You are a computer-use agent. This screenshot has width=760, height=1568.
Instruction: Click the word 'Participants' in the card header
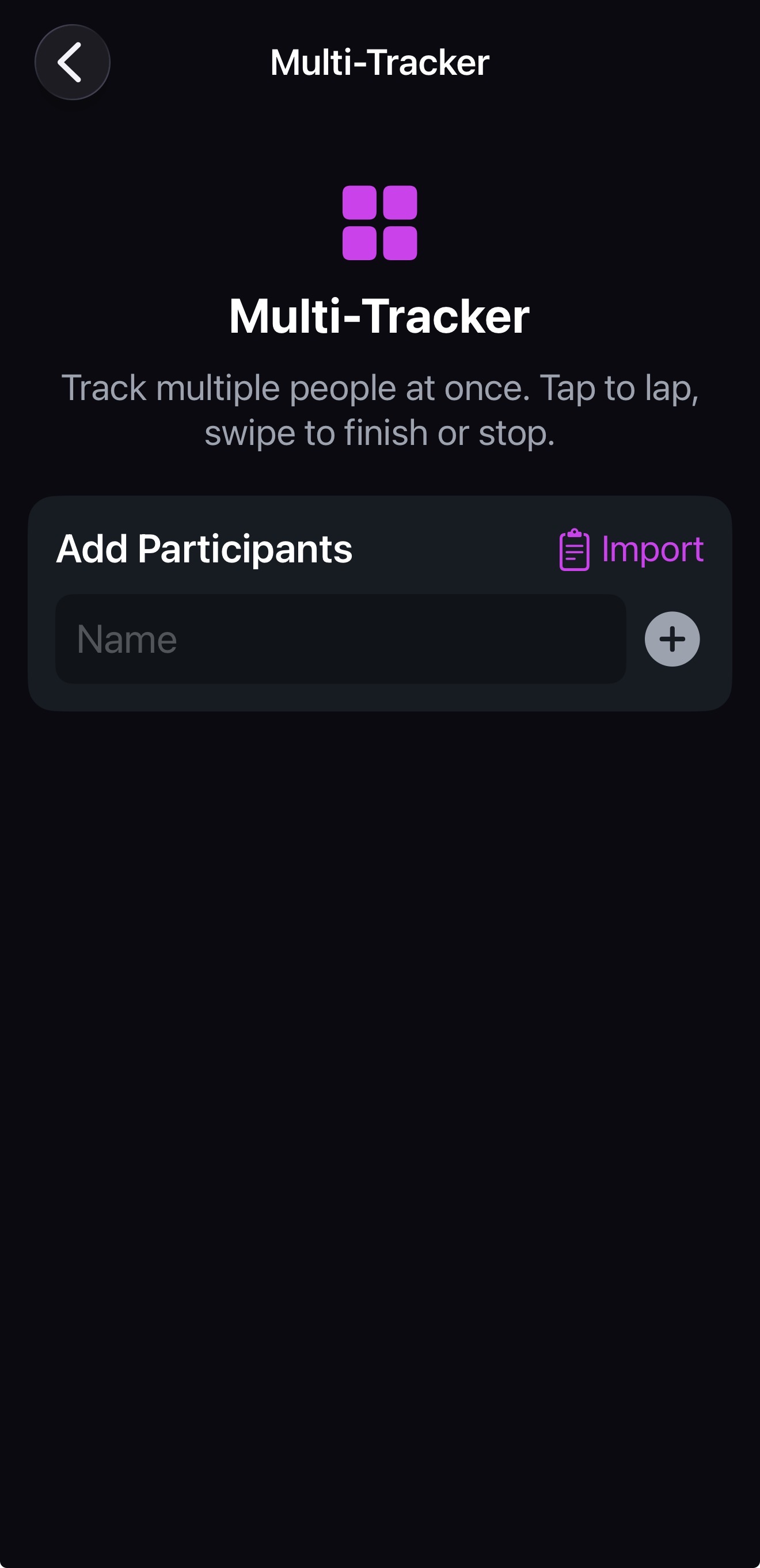click(245, 549)
